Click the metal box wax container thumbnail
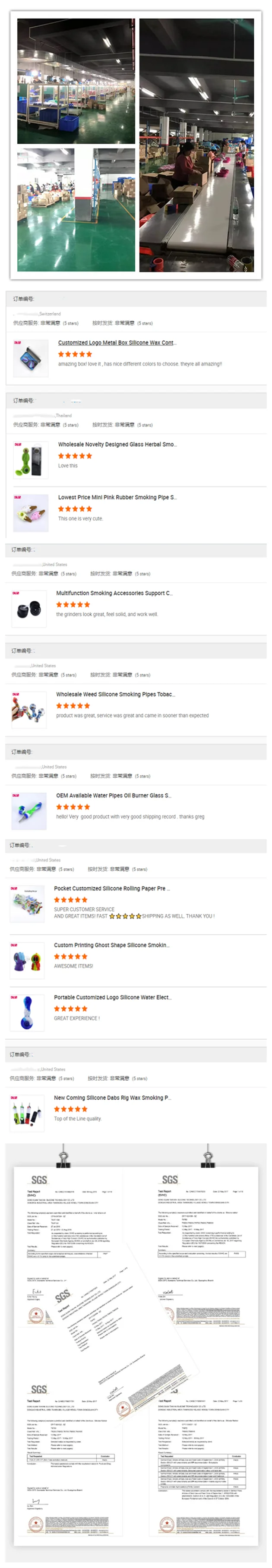The width and height of the screenshot is (272, 1568). pos(31,358)
